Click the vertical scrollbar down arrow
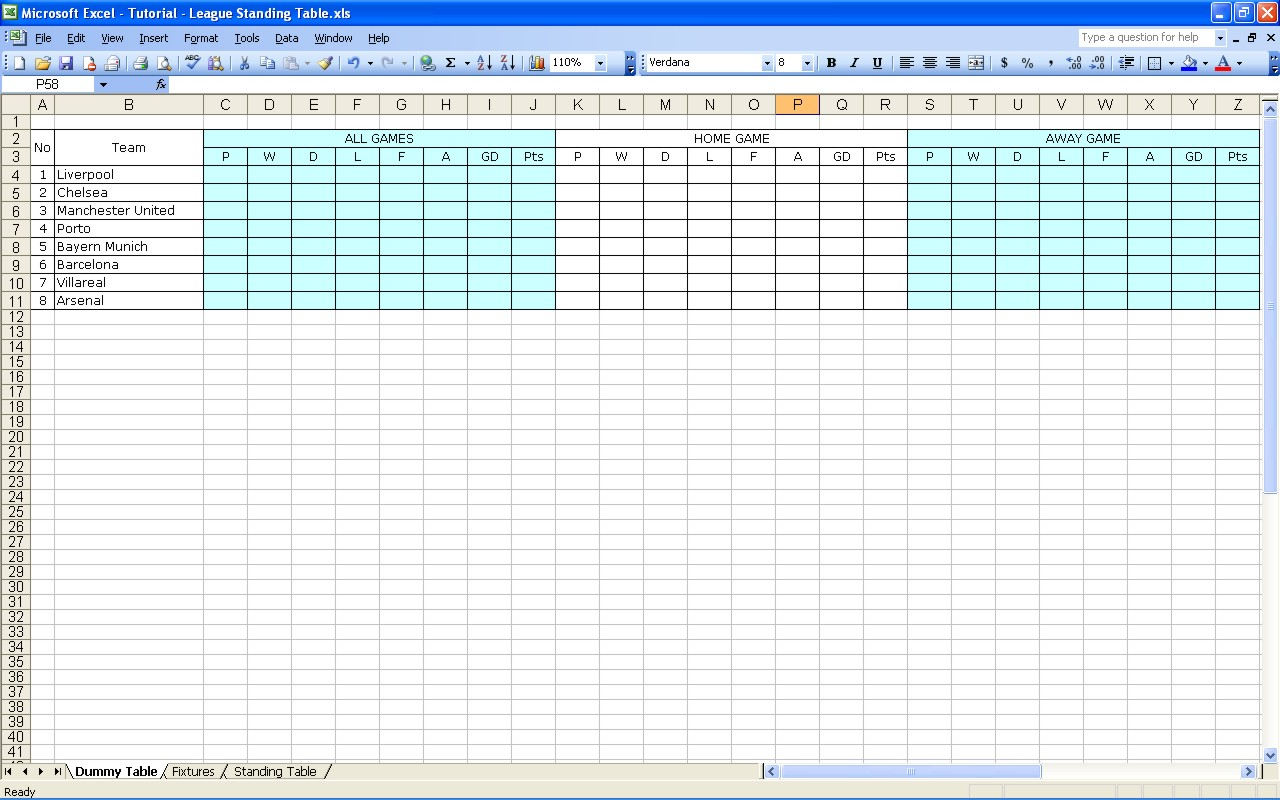 [x=1271, y=756]
